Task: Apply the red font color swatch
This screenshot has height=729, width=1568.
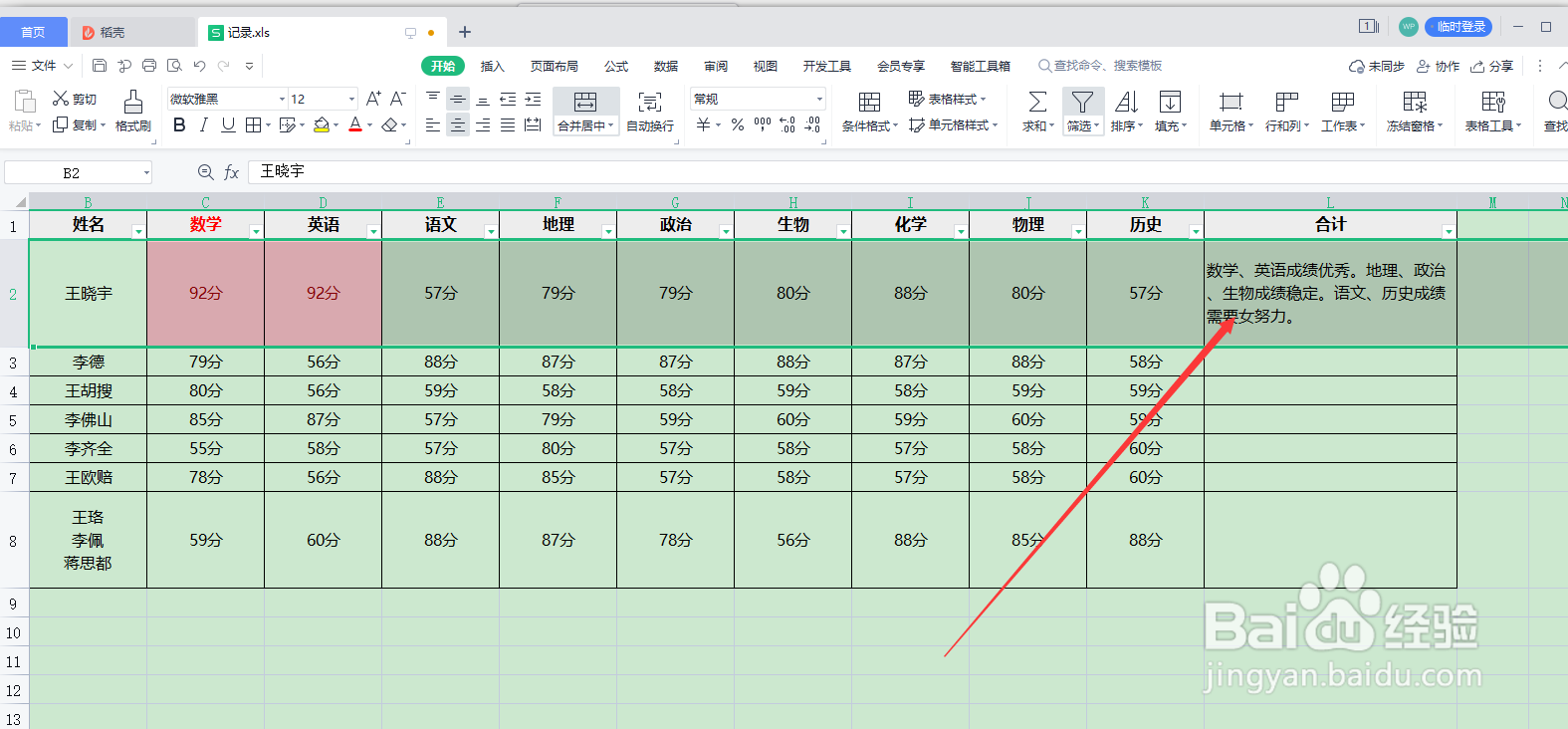Action: click(x=355, y=124)
